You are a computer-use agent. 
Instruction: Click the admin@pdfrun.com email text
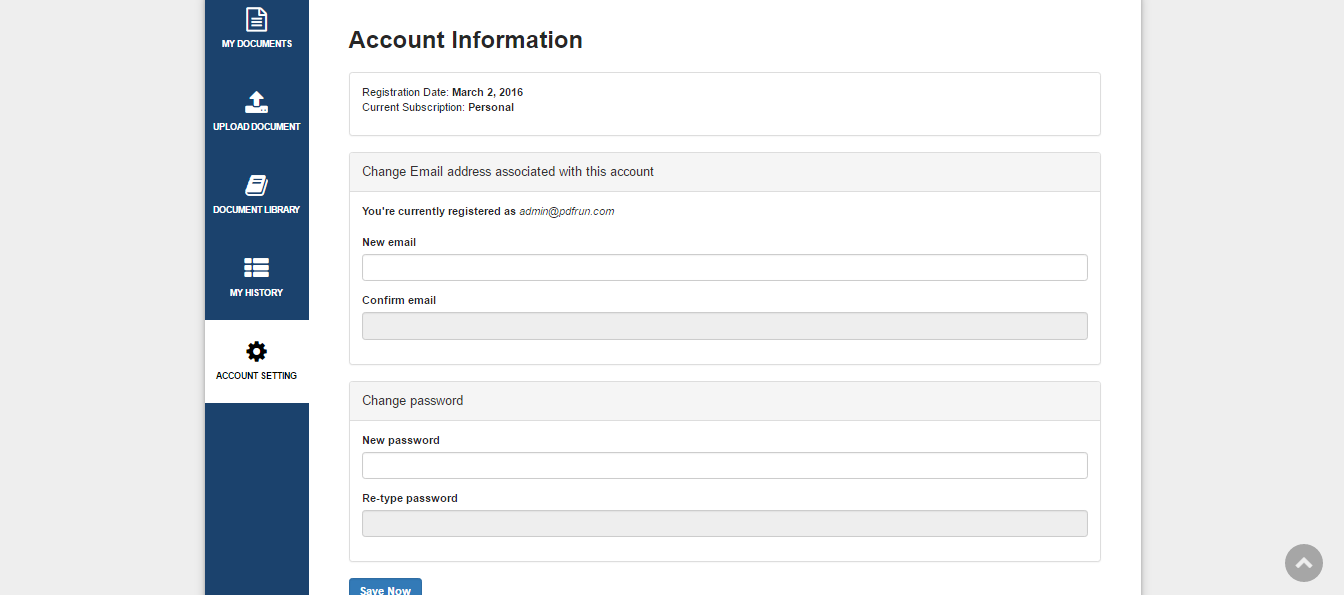(x=566, y=212)
